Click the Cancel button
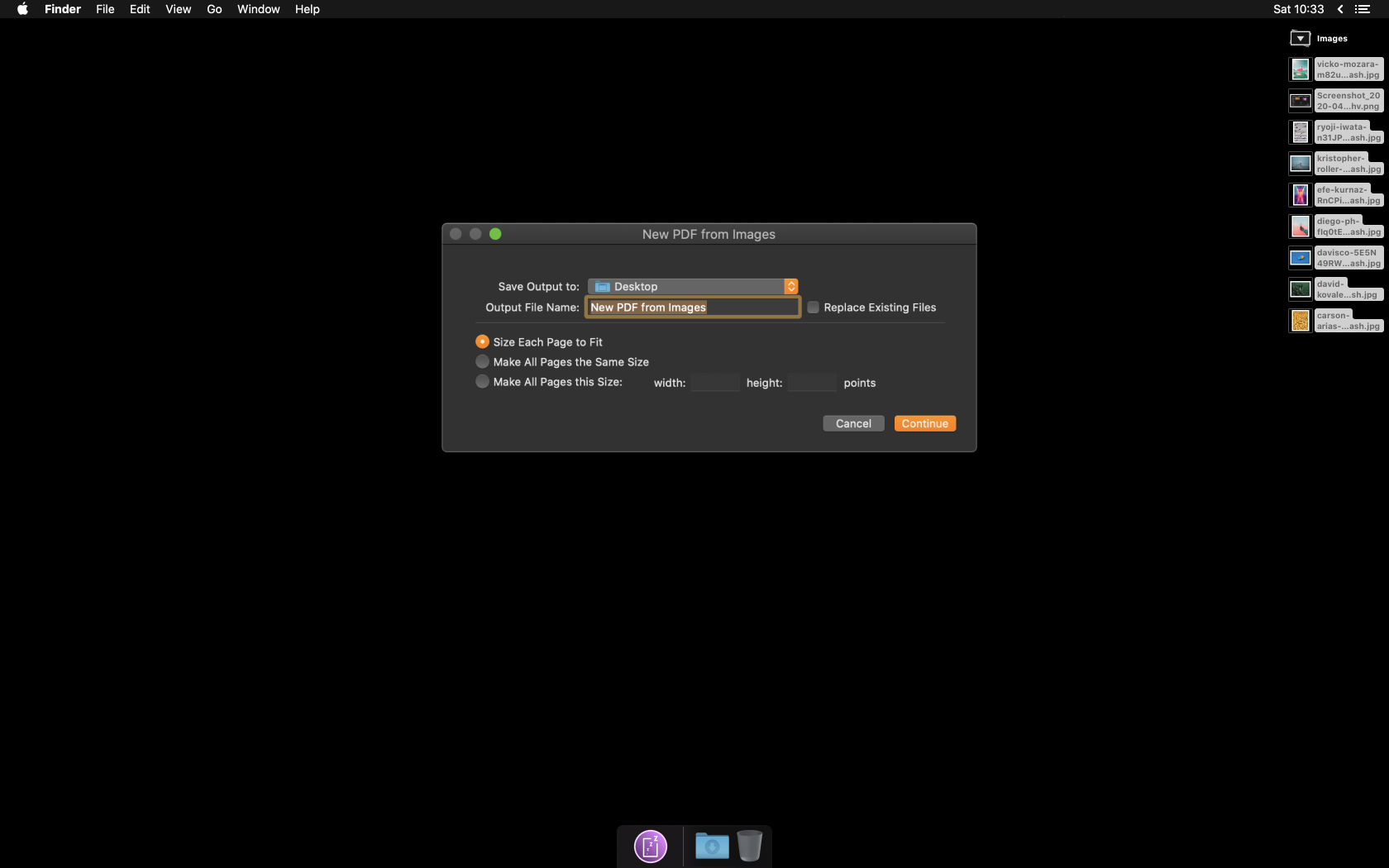This screenshot has width=1389, height=868. point(853,423)
